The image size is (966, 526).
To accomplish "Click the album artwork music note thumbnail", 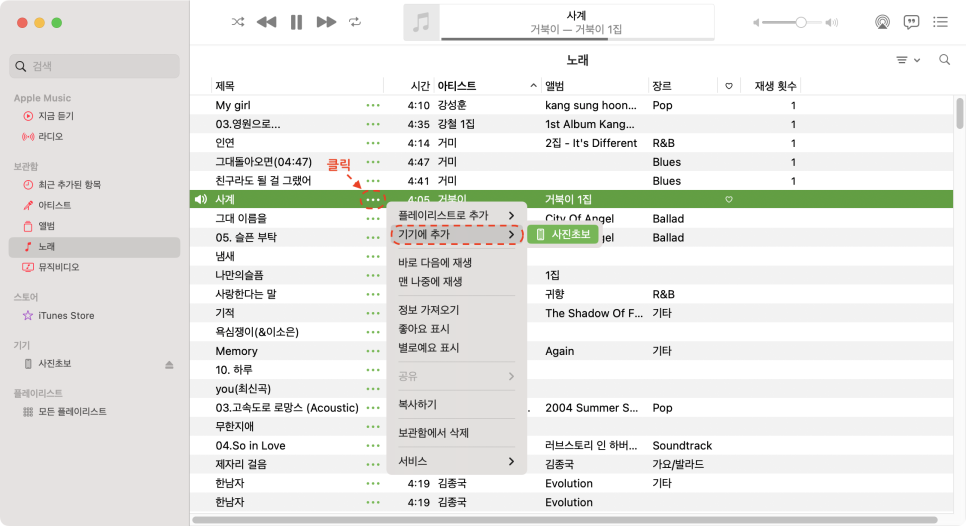I will pos(421,23).
